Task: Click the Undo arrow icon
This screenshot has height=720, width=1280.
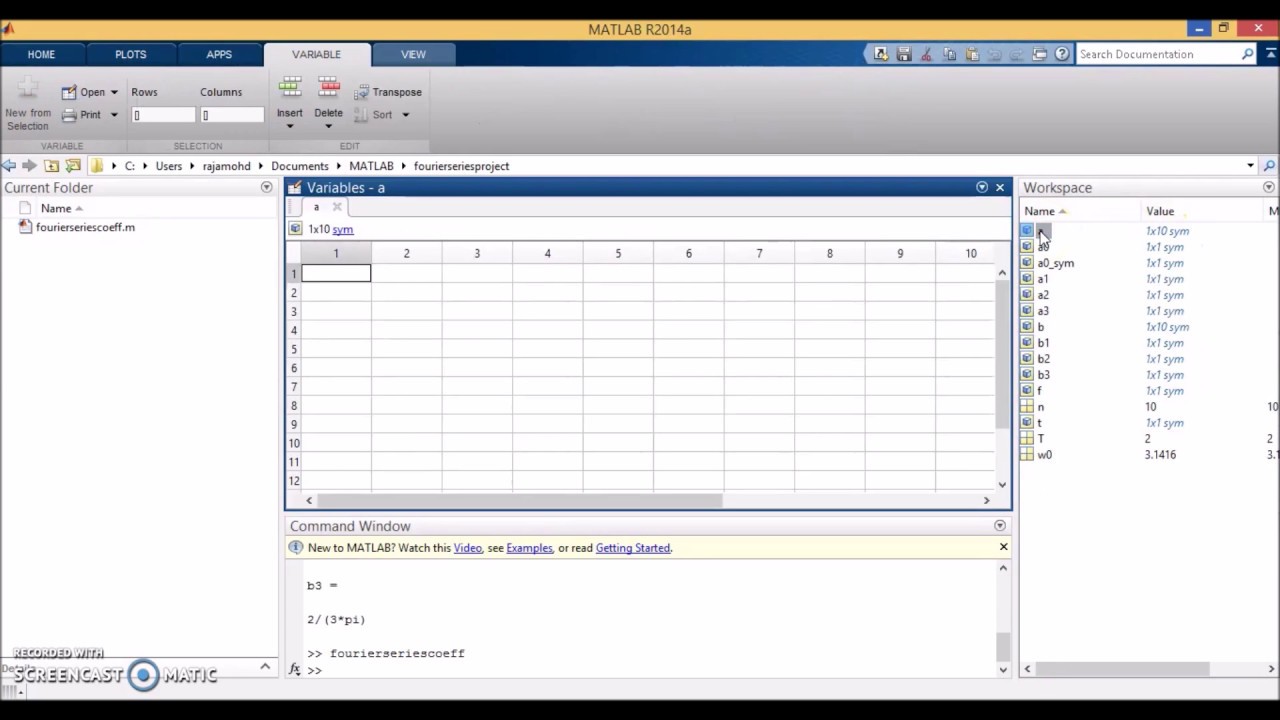Action: (995, 54)
